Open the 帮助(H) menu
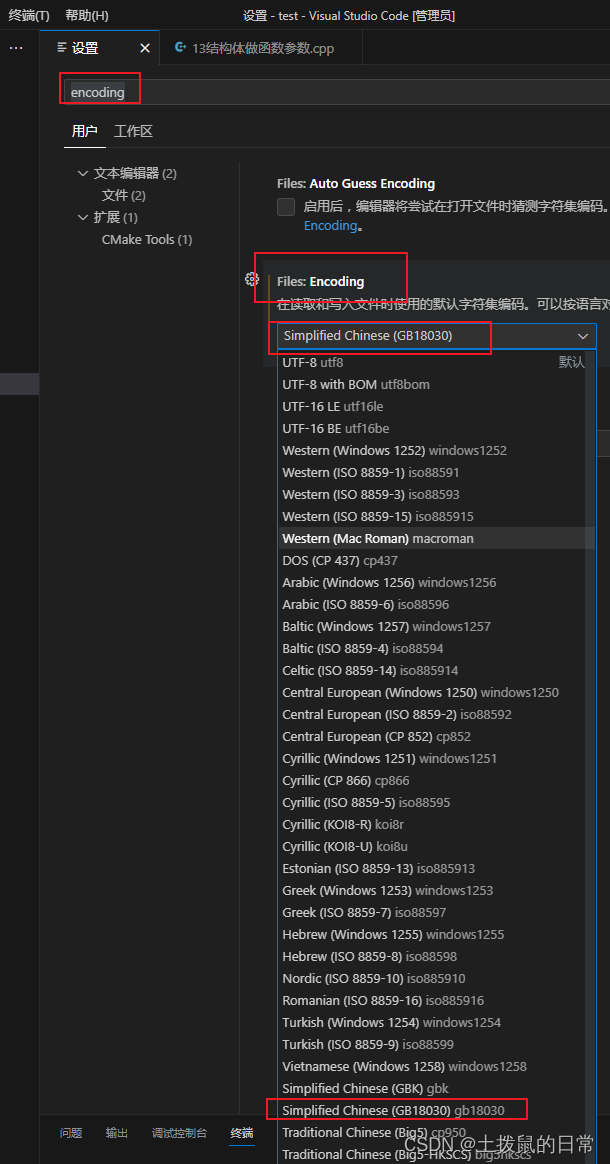Viewport: 610px width, 1164px height. click(x=87, y=15)
